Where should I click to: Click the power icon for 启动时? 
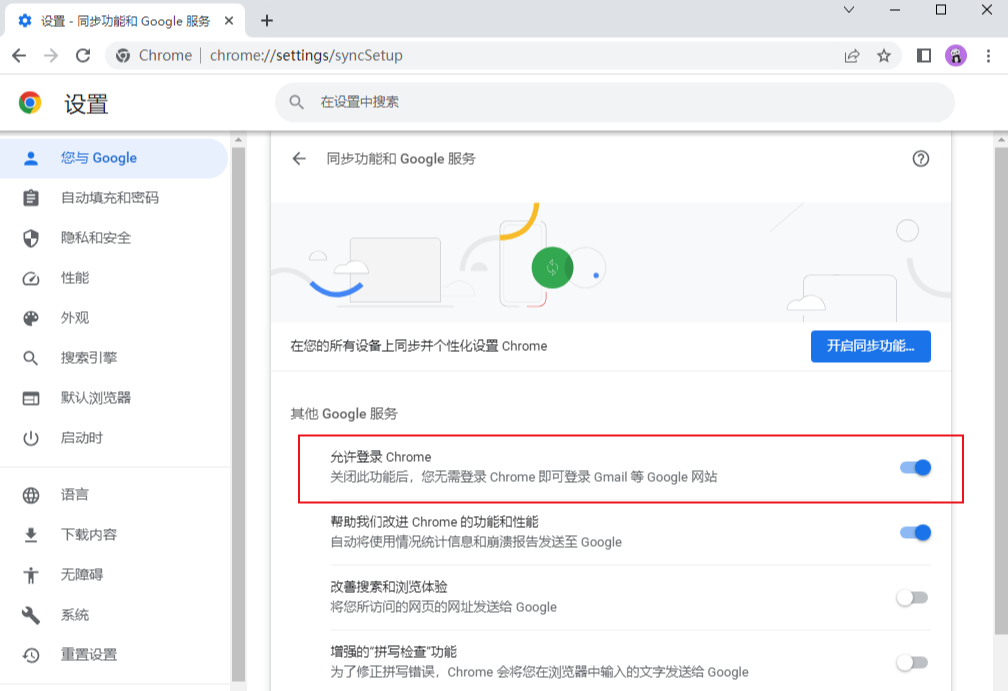click(31, 438)
